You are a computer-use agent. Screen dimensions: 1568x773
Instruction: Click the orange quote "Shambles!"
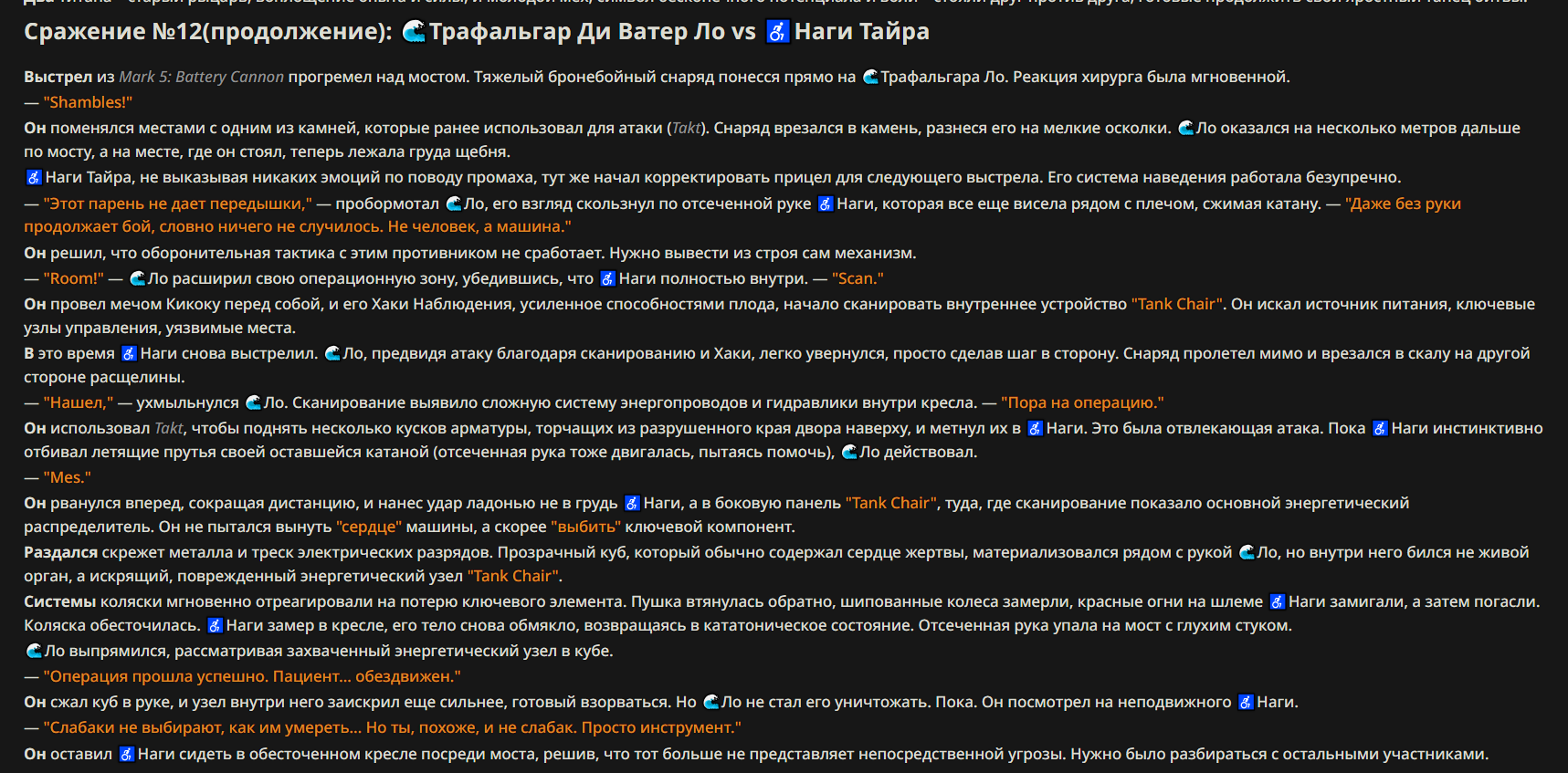88,102
